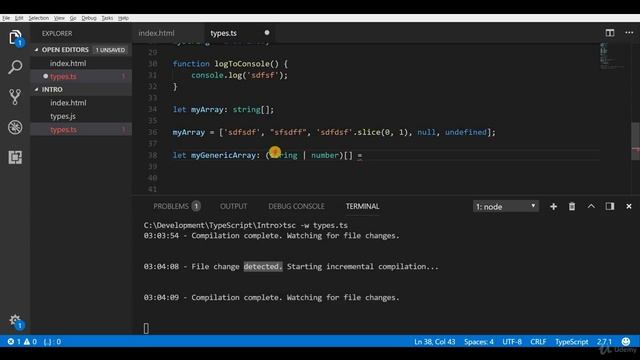
Task: Click the code minimap preview
Action: (x=610, y=55)
